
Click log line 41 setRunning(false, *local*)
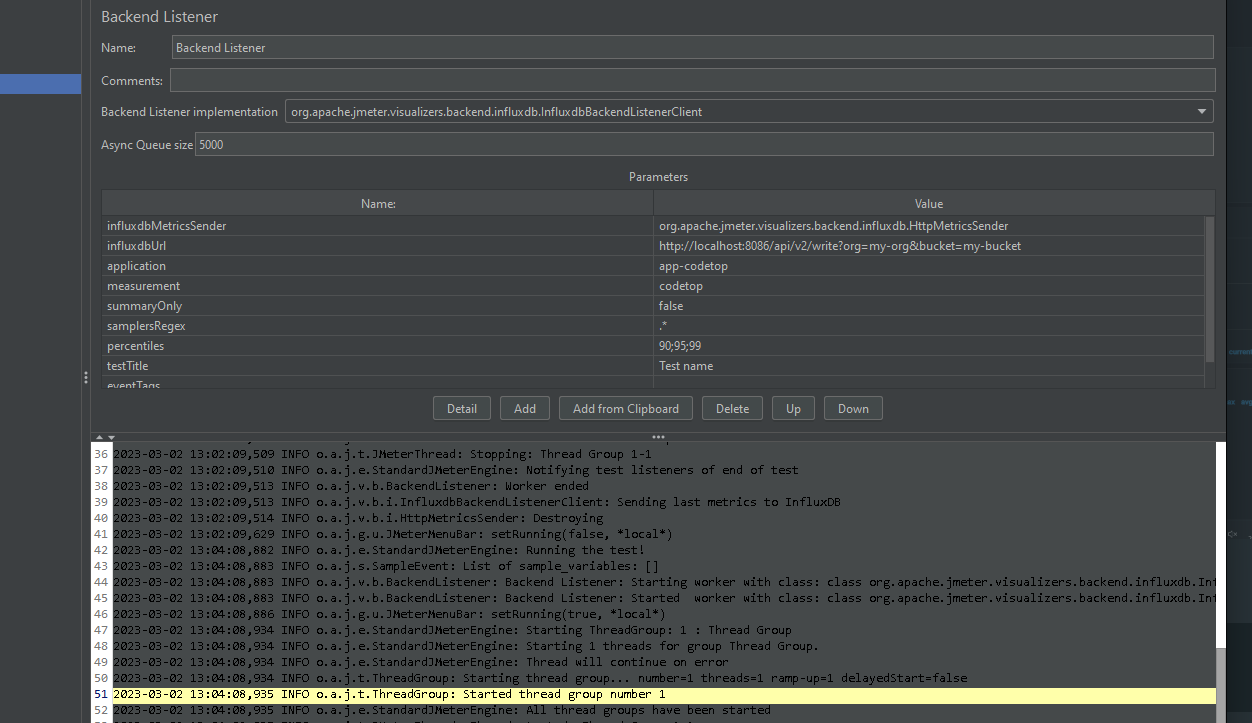(393, 534)
